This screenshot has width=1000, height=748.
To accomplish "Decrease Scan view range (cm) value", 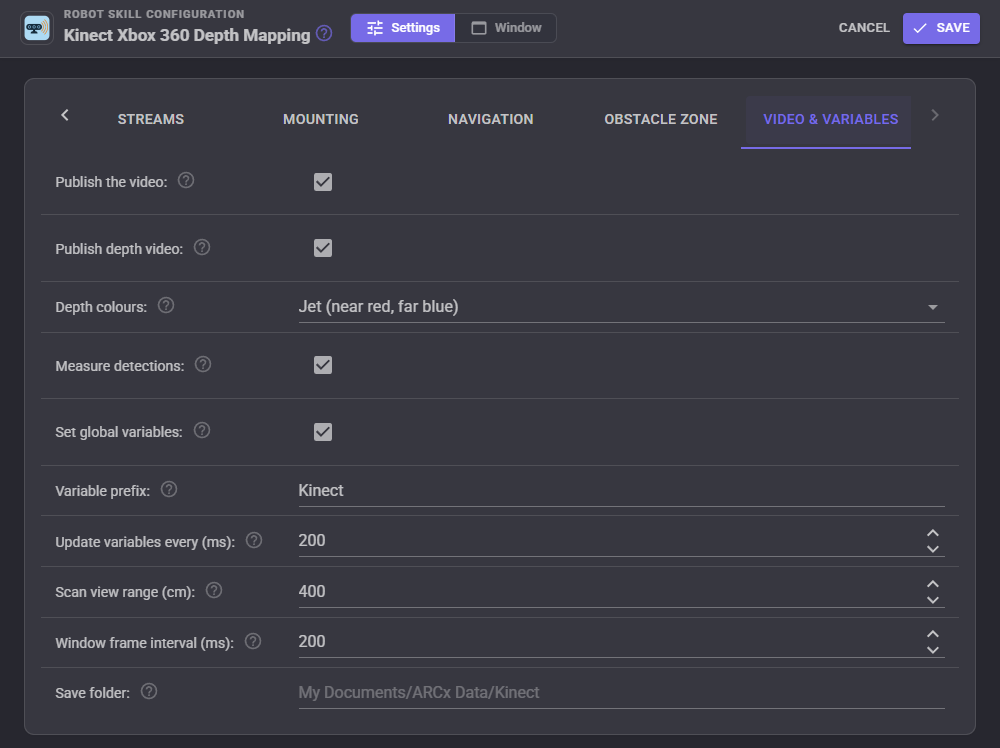I will coord(932,599).
